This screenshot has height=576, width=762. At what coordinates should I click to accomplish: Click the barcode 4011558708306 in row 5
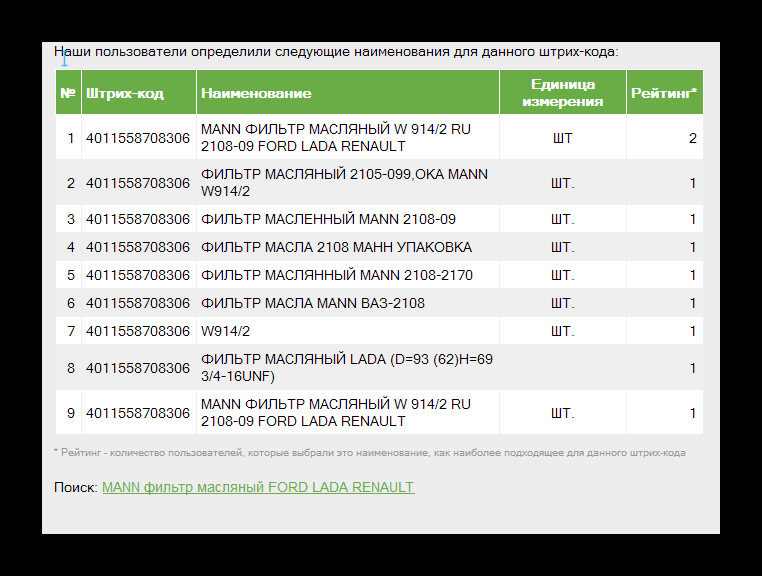(x=138, y=275)
